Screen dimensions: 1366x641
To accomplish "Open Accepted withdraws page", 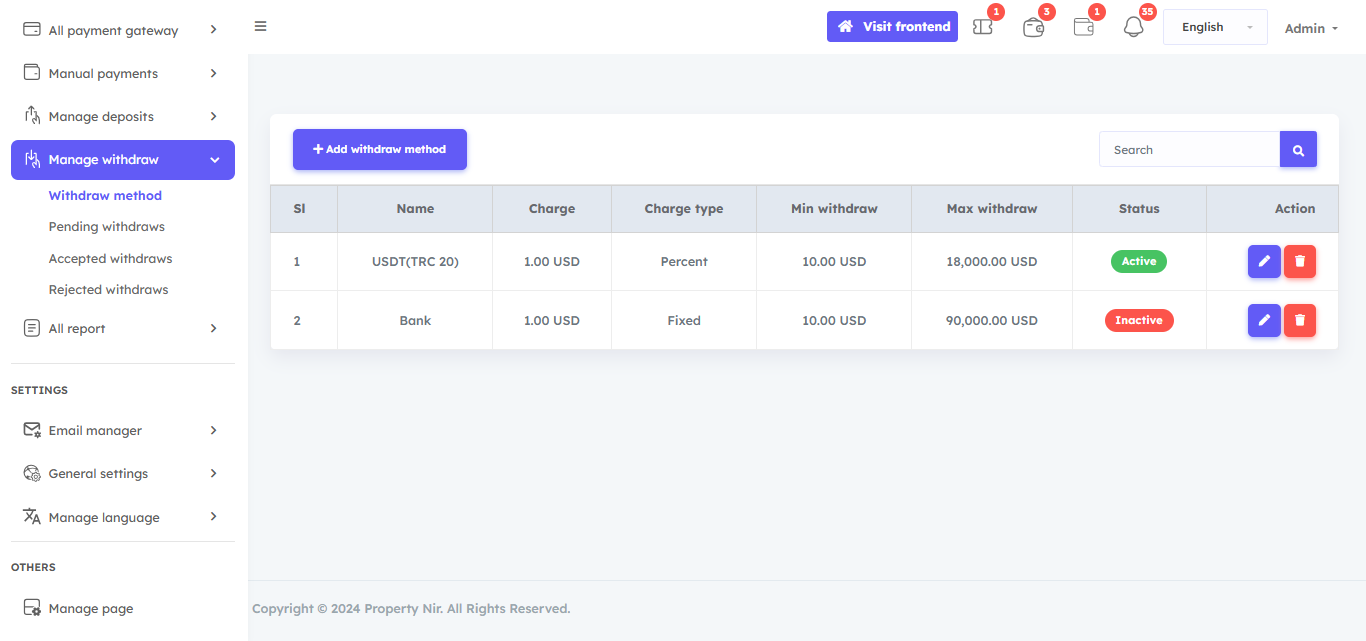I will pyautogui.click(x=110, y=258).
